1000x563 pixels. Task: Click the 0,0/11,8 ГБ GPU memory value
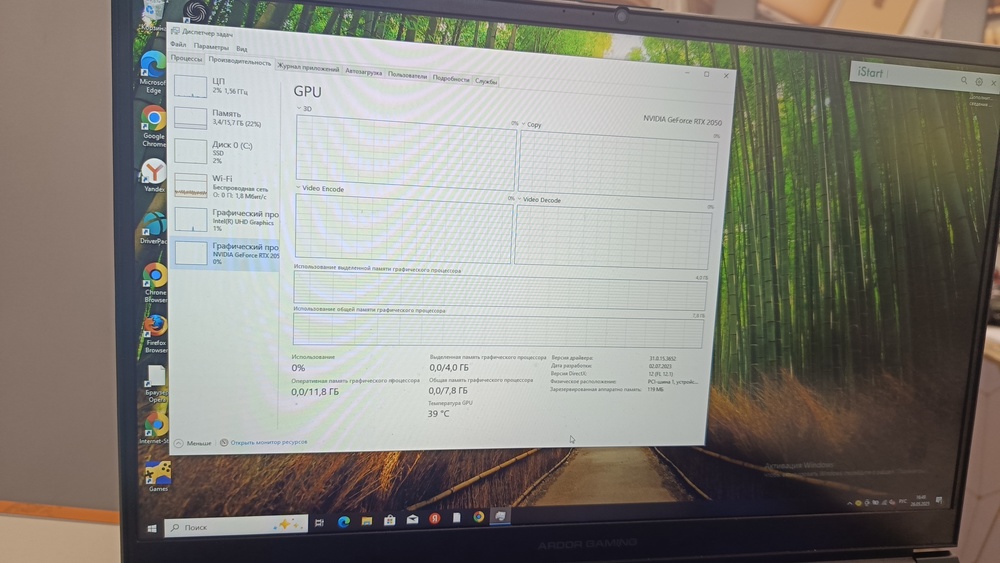pos(315,391)
